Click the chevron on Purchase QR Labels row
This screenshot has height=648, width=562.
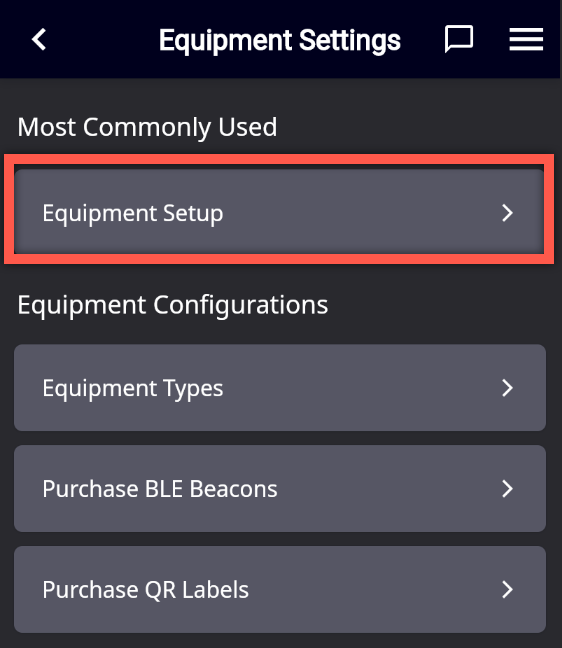(x=507, y=589)
